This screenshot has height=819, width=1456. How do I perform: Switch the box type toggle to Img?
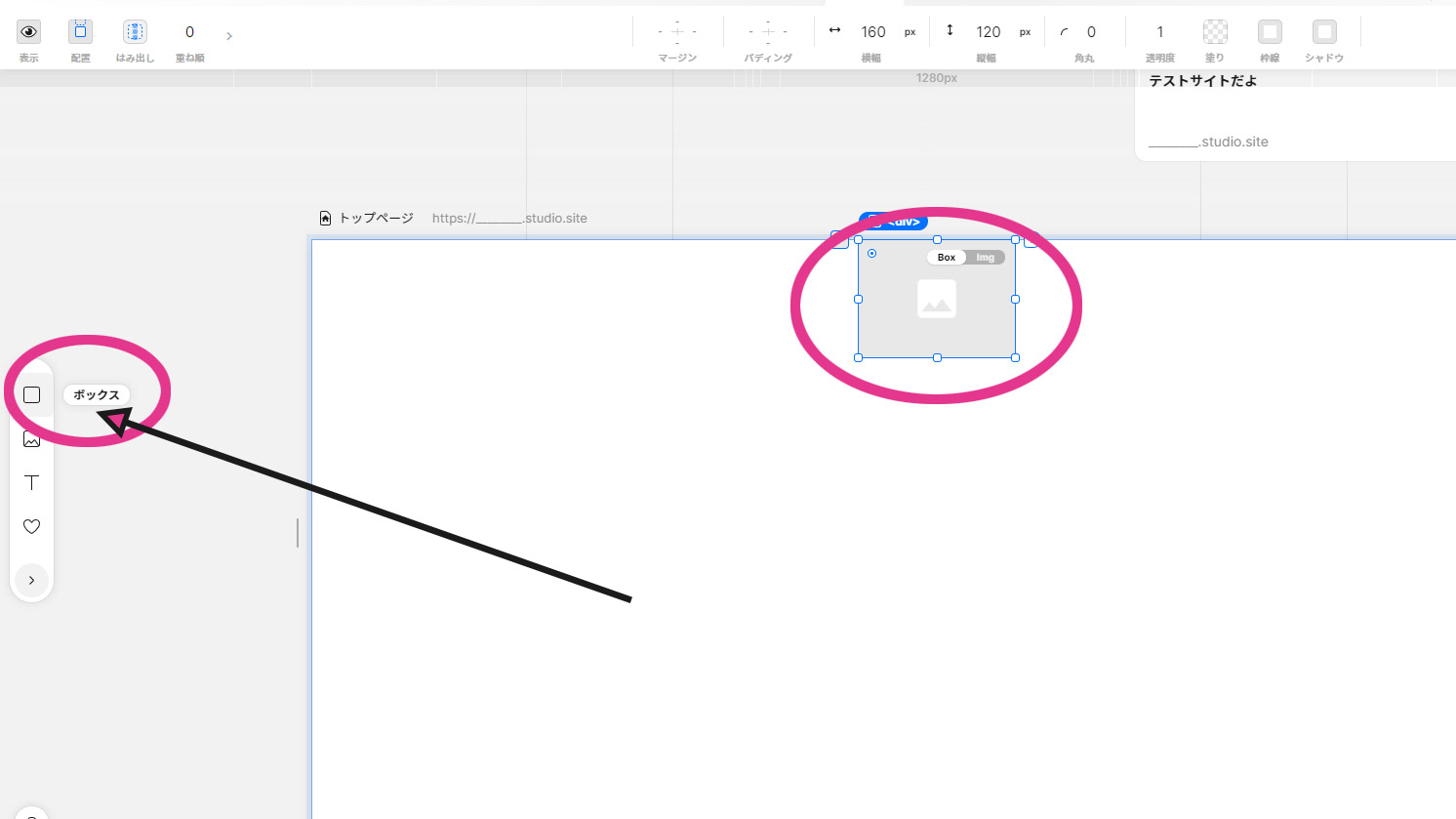[x=986, y=258]
